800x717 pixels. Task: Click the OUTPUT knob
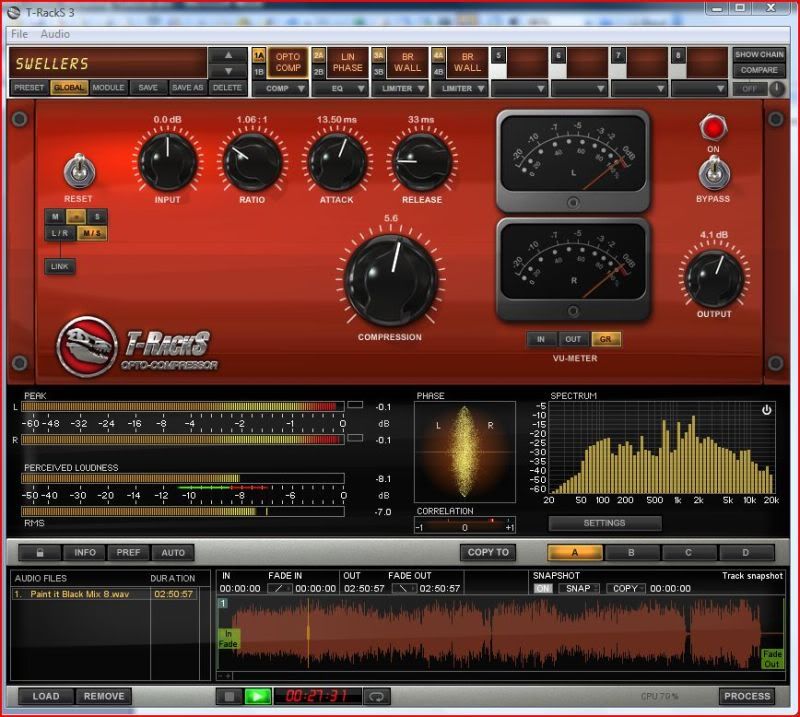pos(714,279)
